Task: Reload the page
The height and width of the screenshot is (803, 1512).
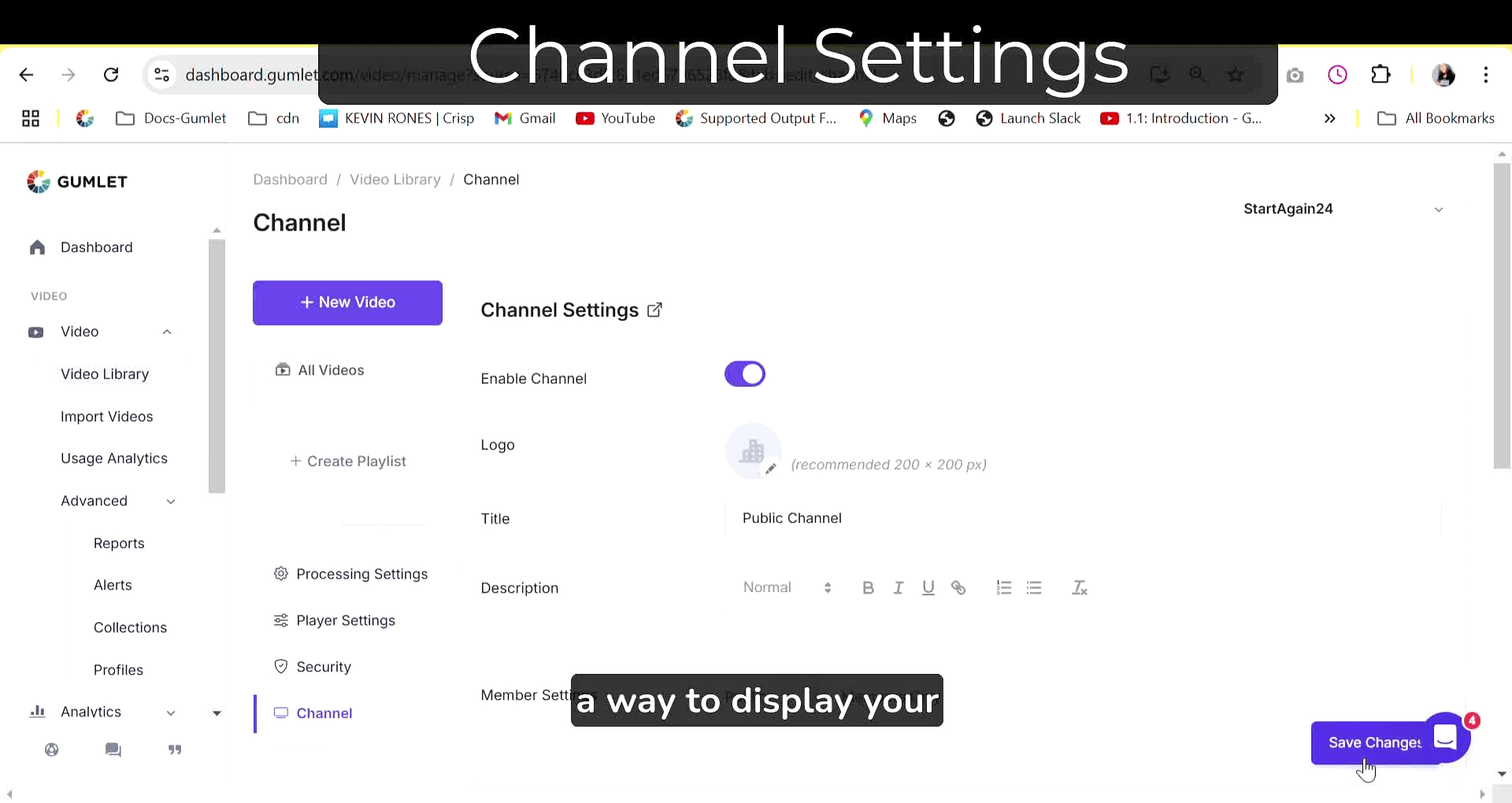Action: click(x=111, y=75)
